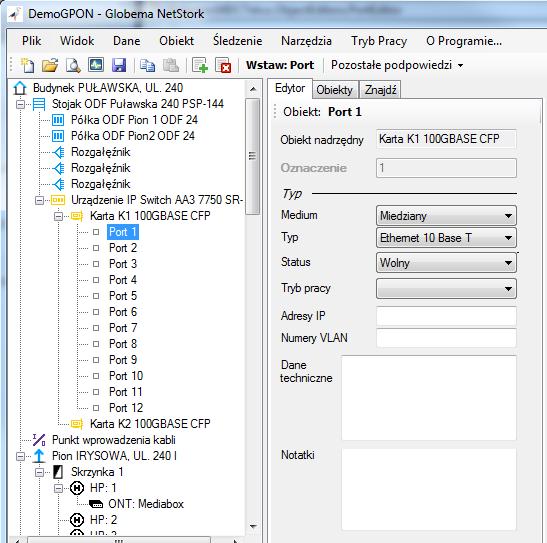The height and width of the screenshot is (543, 547).
Task: Collapse the Pion IRYSOWA tree node
Action: [x=21, y=456]
